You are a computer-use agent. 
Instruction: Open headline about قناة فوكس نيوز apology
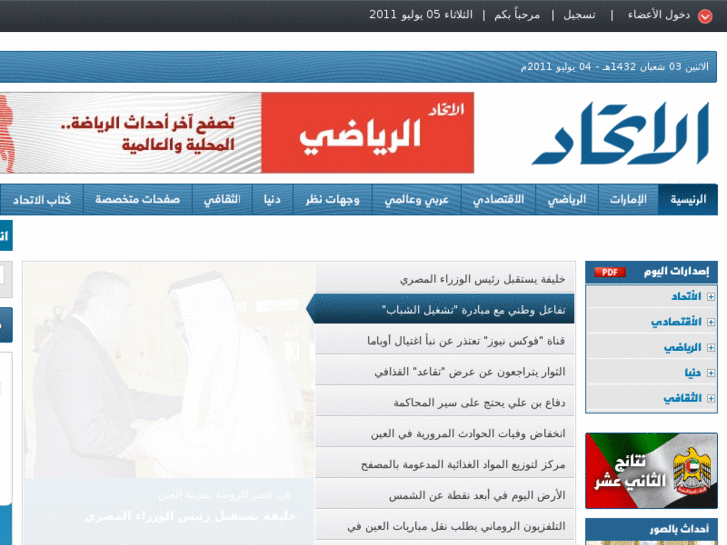(445, 341)
